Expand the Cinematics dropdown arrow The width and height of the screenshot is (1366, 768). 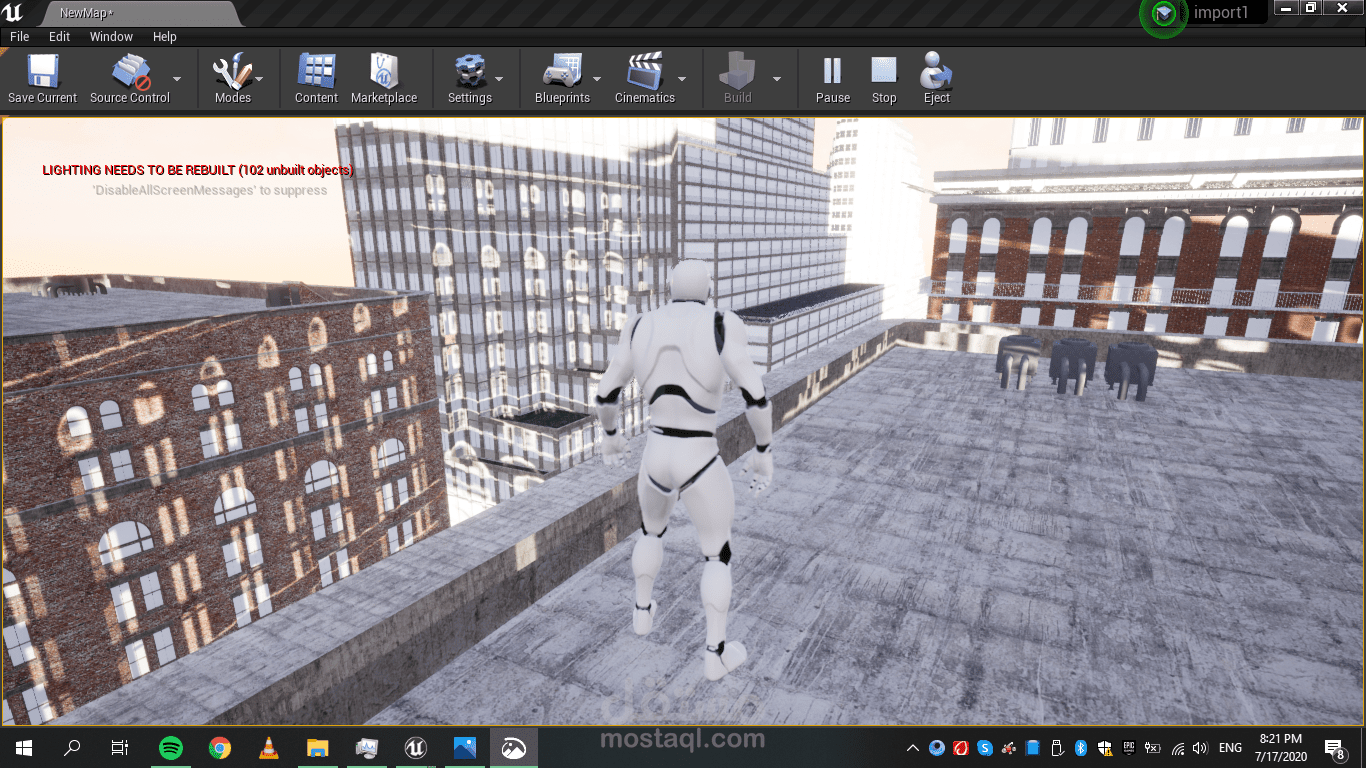pyautogui.click(x=682, y=78)
